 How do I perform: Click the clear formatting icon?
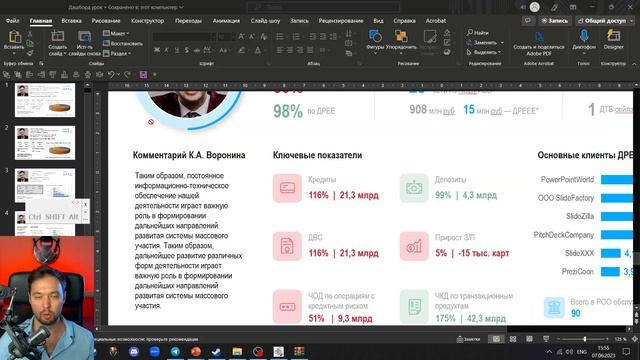[264, 37]
